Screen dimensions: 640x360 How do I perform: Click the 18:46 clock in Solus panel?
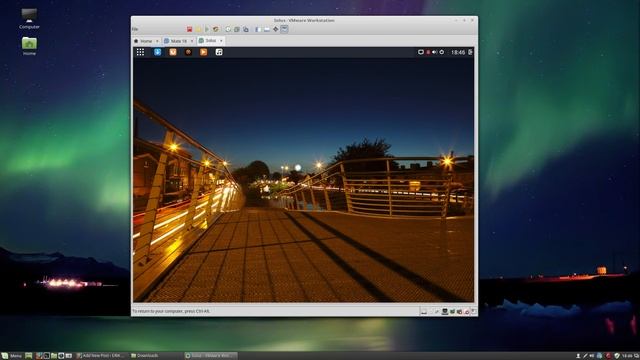(x=458, y=52)
